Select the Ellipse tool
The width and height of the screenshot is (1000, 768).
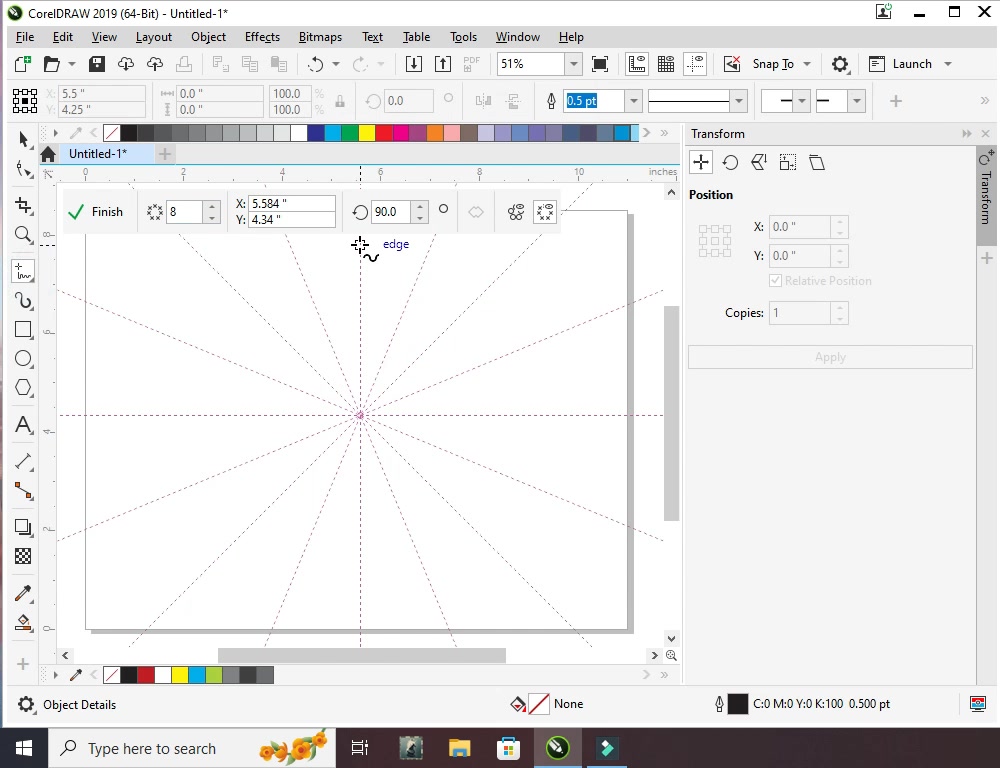coord(24,358)
